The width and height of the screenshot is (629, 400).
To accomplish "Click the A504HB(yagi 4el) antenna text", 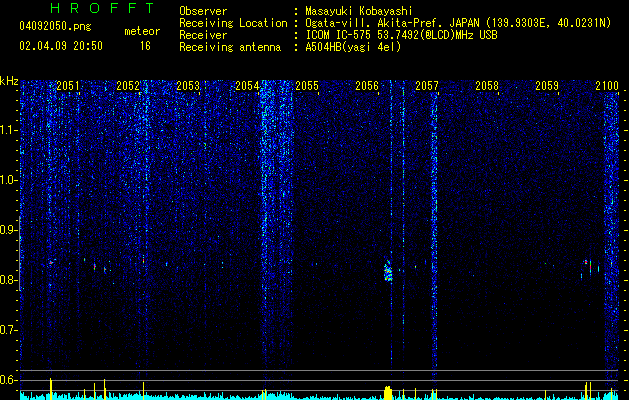I will click(x=353, y=47).
